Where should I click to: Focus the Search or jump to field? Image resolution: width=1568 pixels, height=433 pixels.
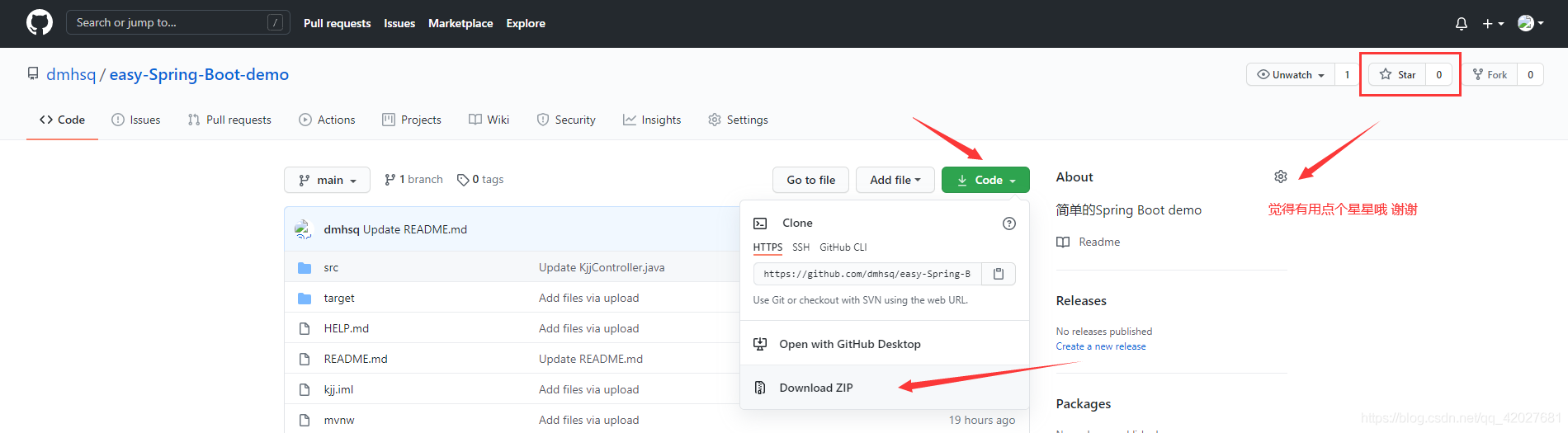[177, 22]
